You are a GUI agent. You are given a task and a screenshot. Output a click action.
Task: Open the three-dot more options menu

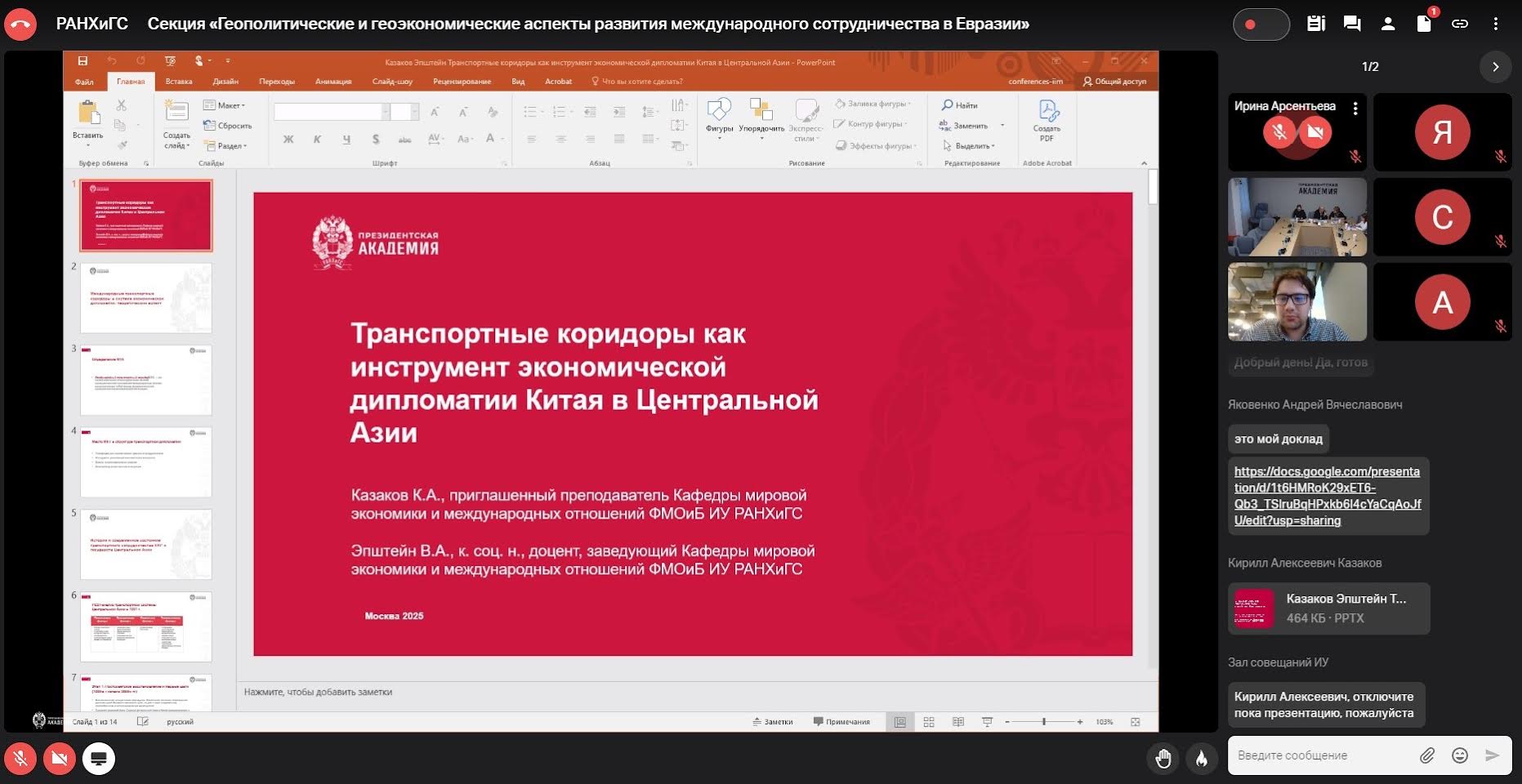click(1496, 24)
